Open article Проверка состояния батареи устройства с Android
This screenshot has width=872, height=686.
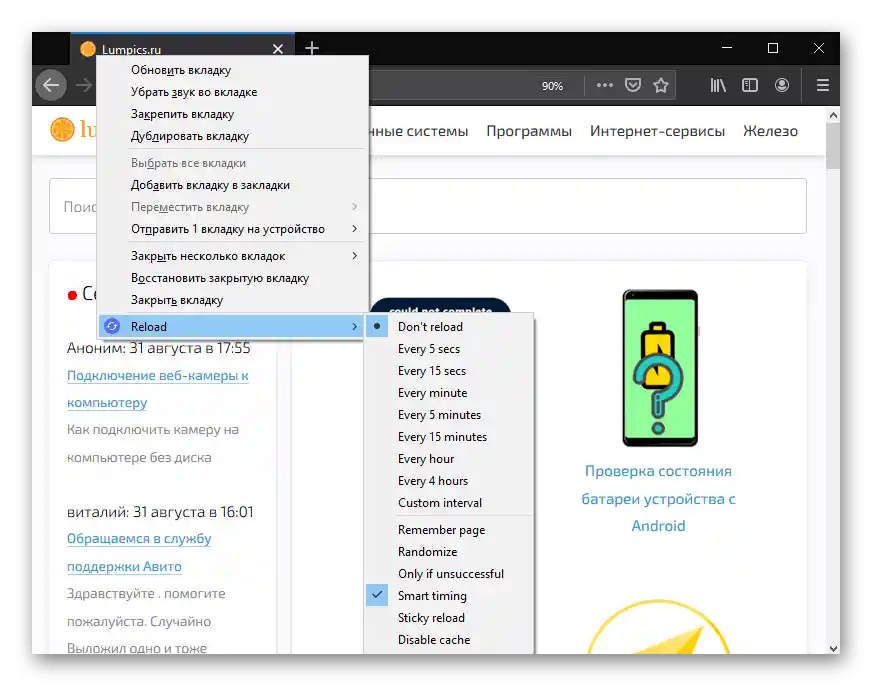(x=658, y=499)
